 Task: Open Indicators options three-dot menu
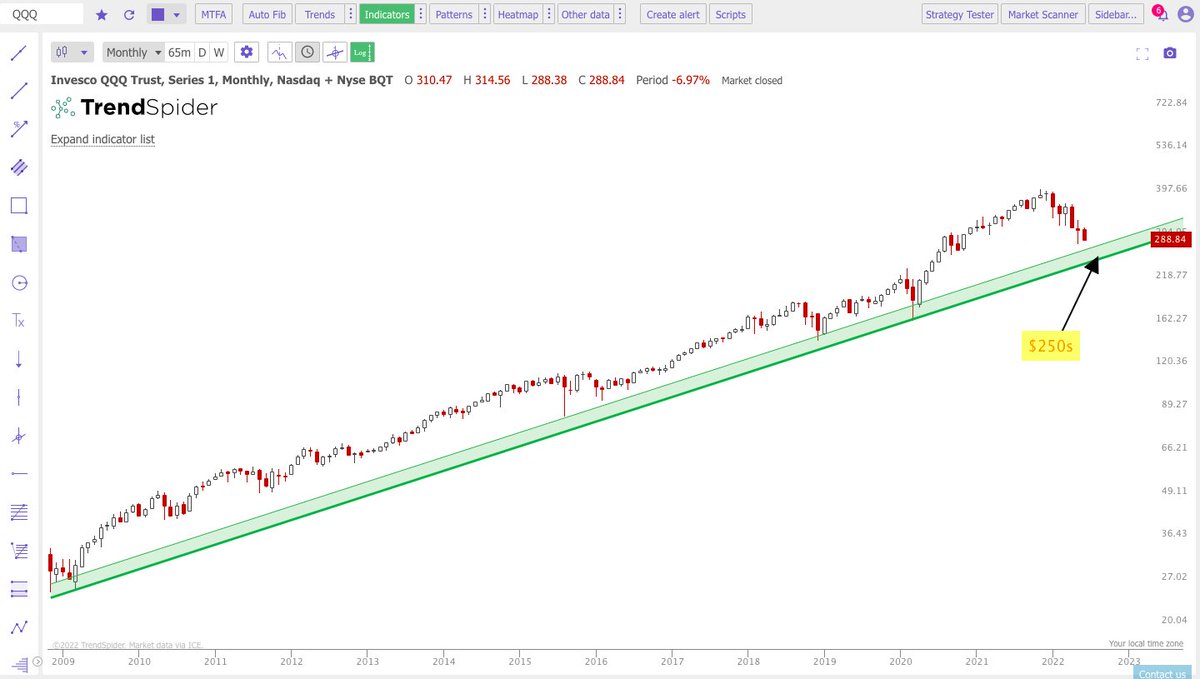[x=421, y=15]
